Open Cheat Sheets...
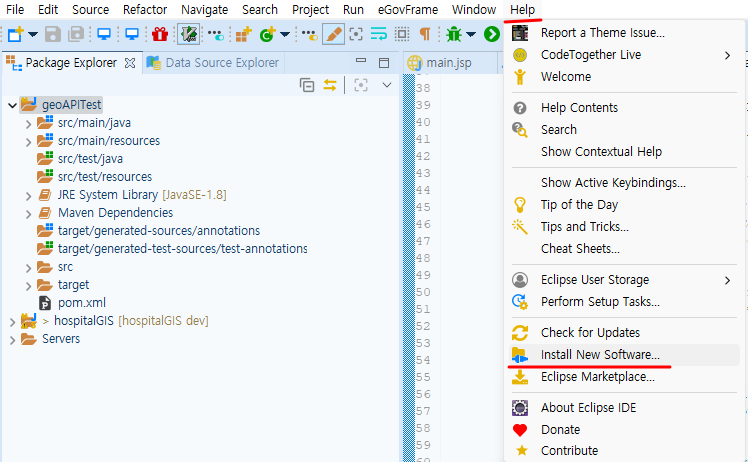The image size is (748, 462). click(x=624, y=249)
